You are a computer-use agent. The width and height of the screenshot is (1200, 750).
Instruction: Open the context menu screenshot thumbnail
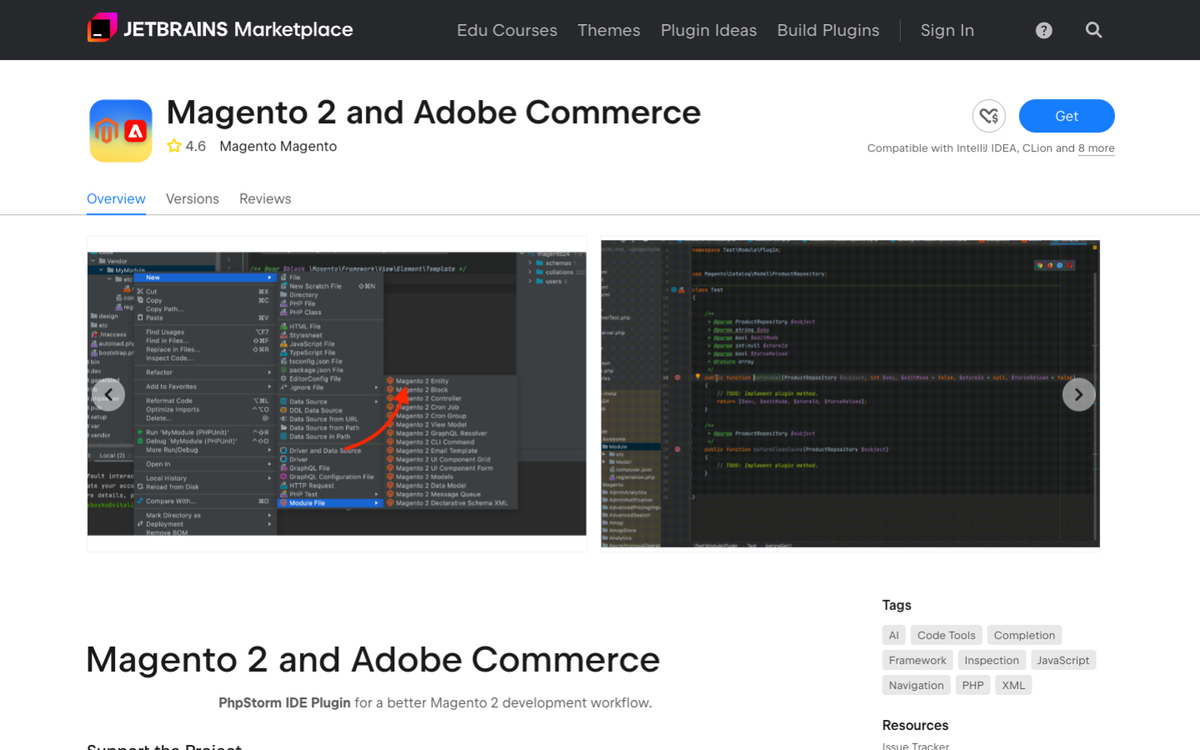click(337, 394)
